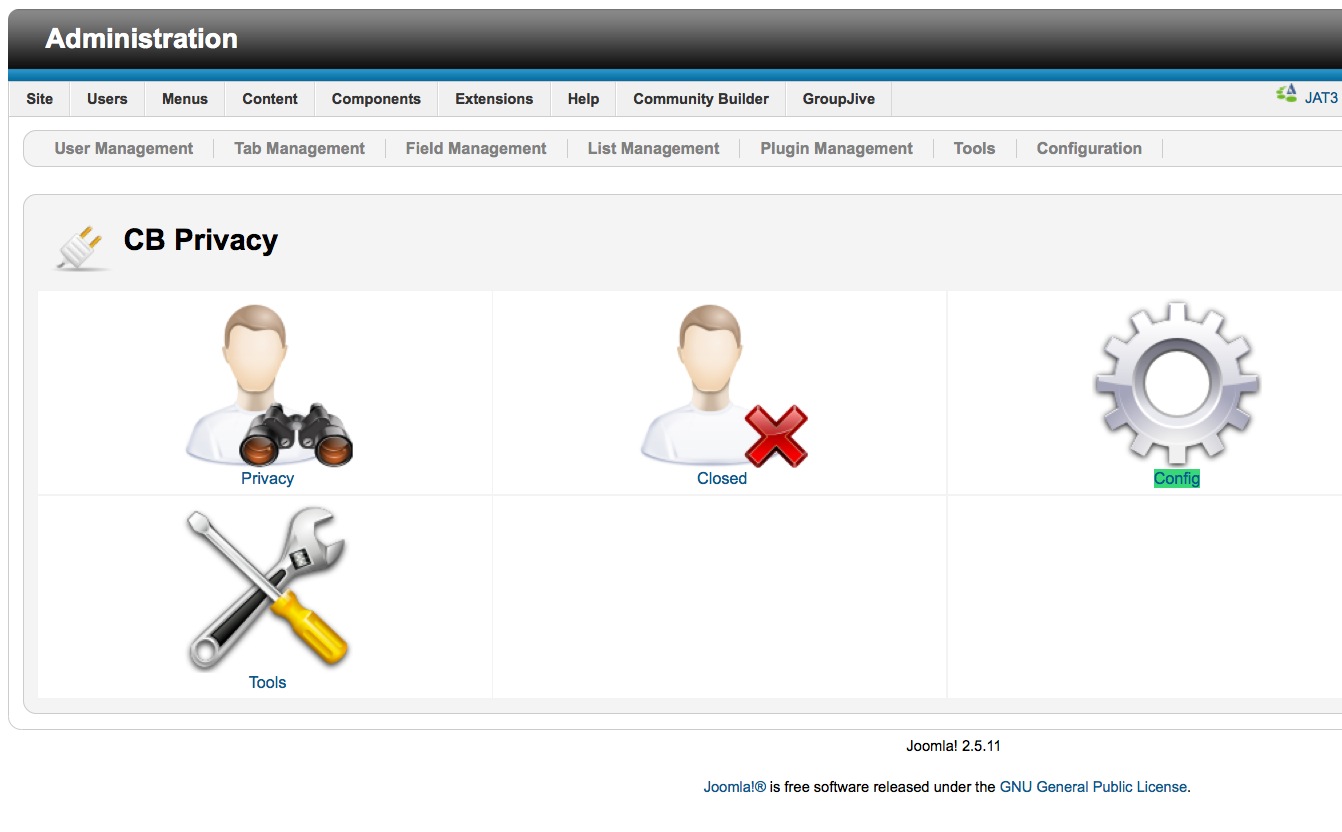Open the Community Builder menu
Viewport: 1342px width, 832px height.
click(701, 99)
